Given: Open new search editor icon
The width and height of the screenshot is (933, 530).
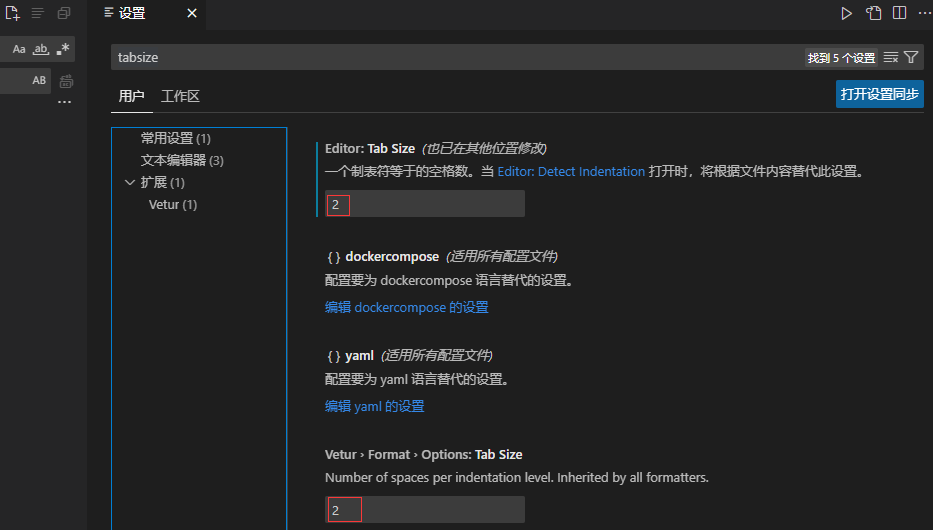Looking at the screenshot, I should (12, 13).
